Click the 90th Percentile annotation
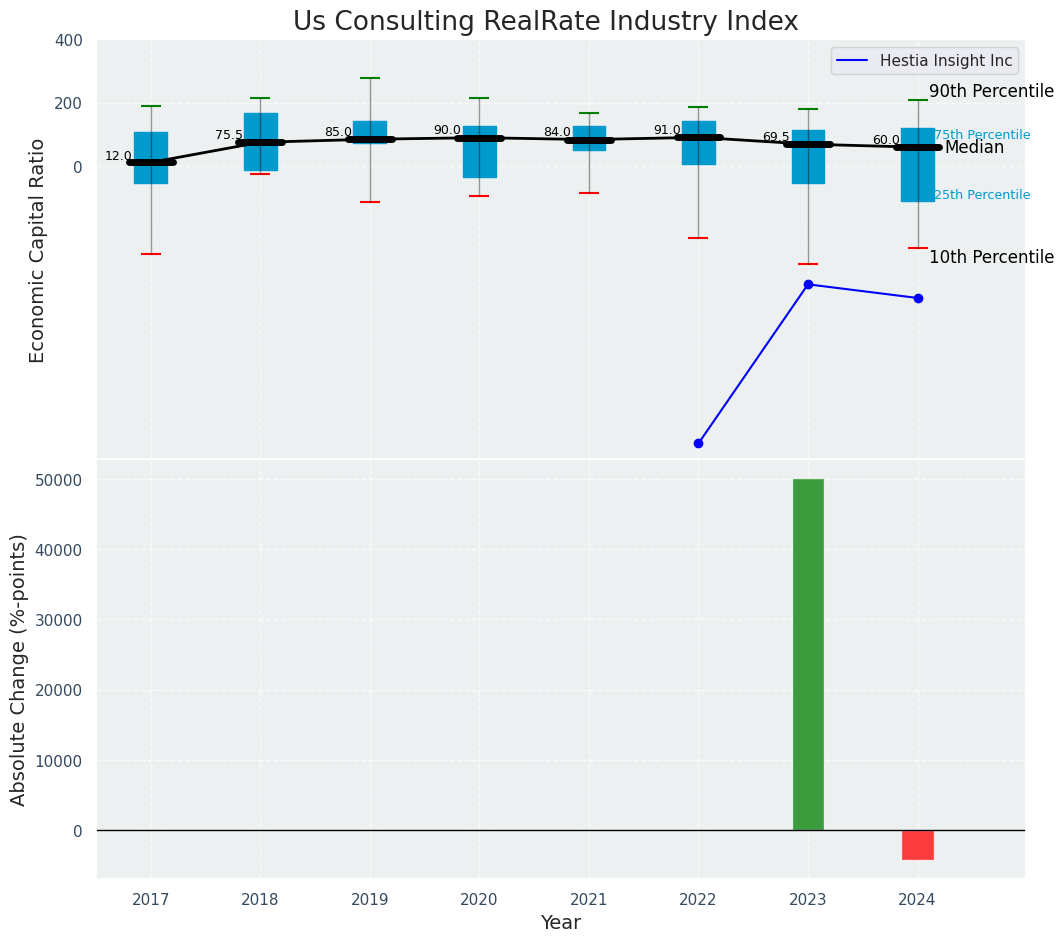This screenshot has width=1064, height=942. click(991, 92)
